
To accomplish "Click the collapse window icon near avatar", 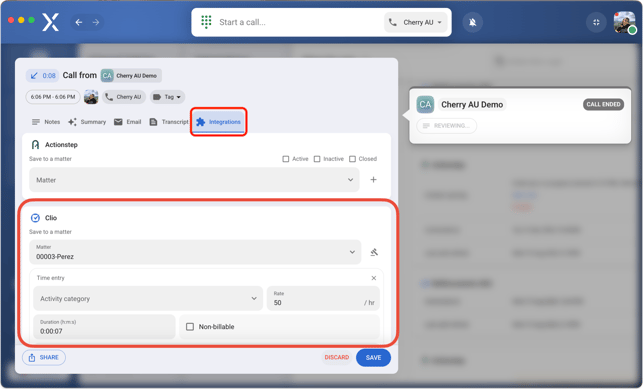I will pyautogui.click(x=596, y=22).
